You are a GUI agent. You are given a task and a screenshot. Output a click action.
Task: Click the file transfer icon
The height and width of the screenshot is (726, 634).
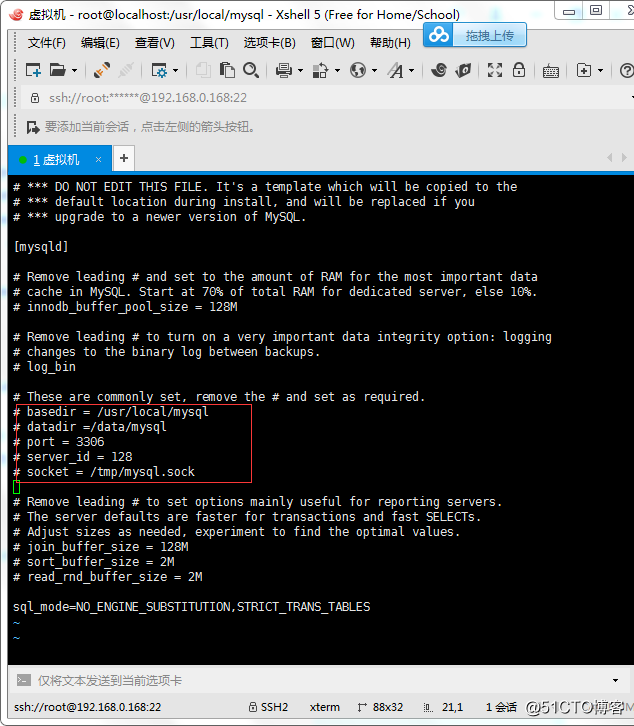320,70
